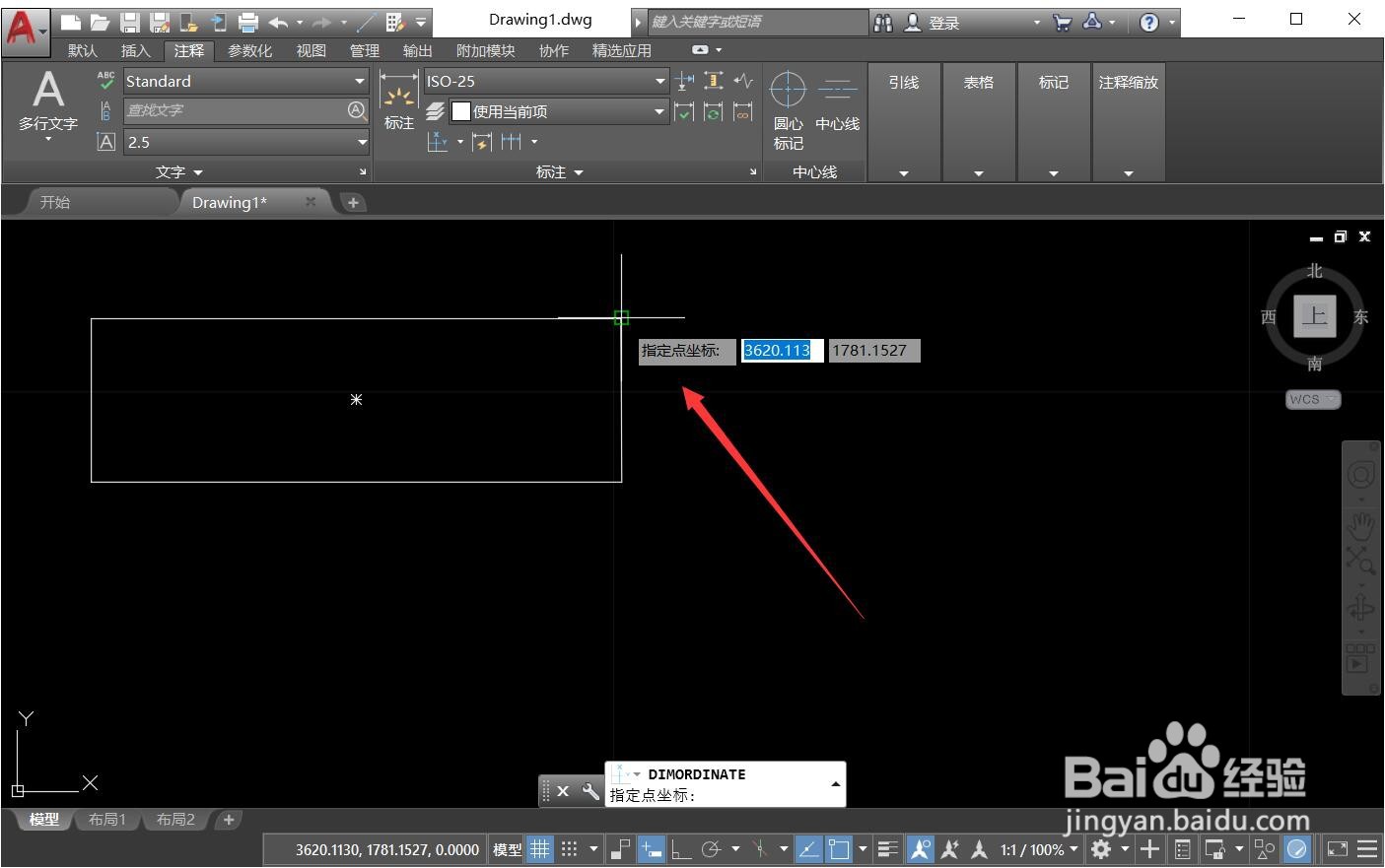
Task: Switch to the 视图 ribbon tab
Action: pyautogui.click(x=312, y=50)
